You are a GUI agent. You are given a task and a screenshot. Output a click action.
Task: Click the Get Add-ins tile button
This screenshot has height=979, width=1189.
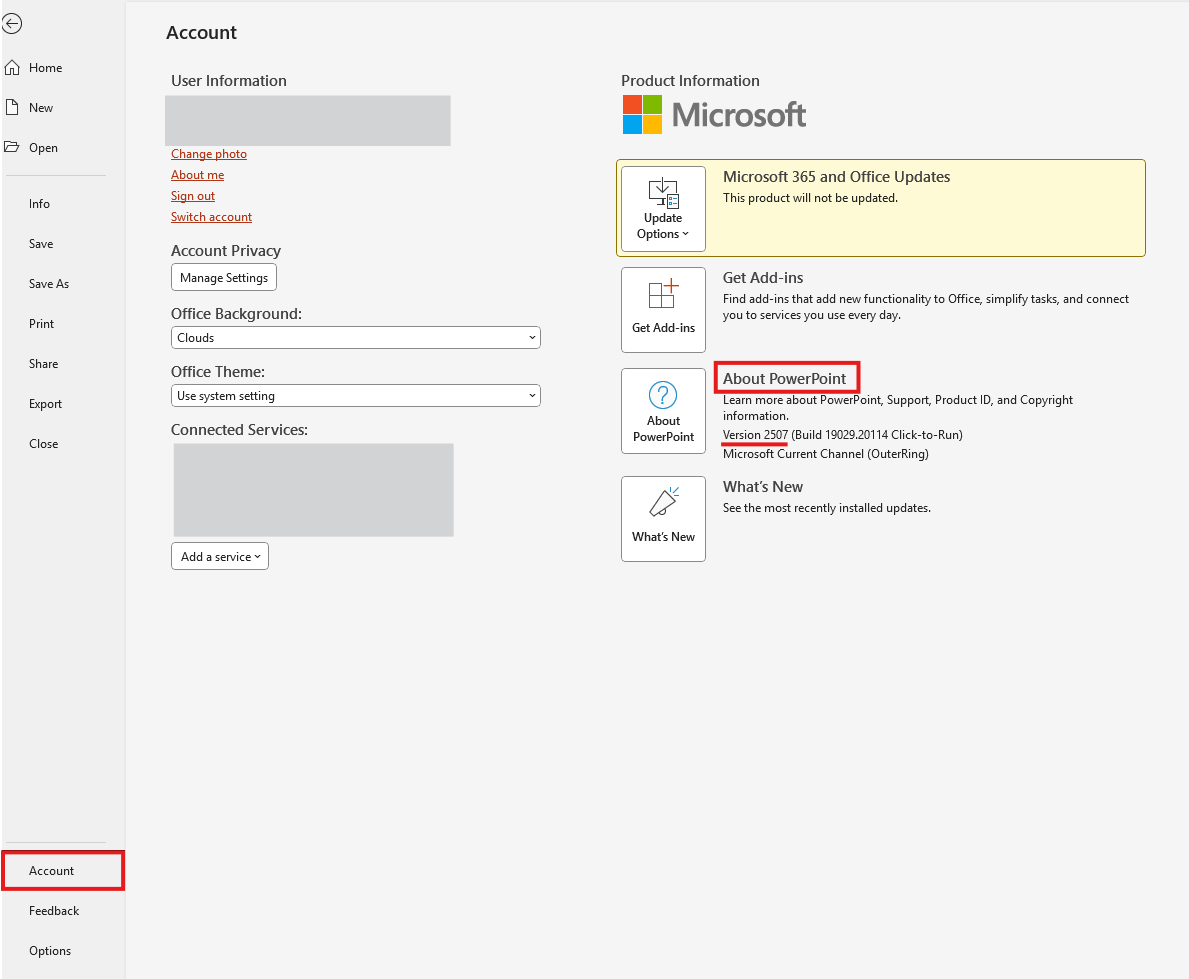point(663,309)
